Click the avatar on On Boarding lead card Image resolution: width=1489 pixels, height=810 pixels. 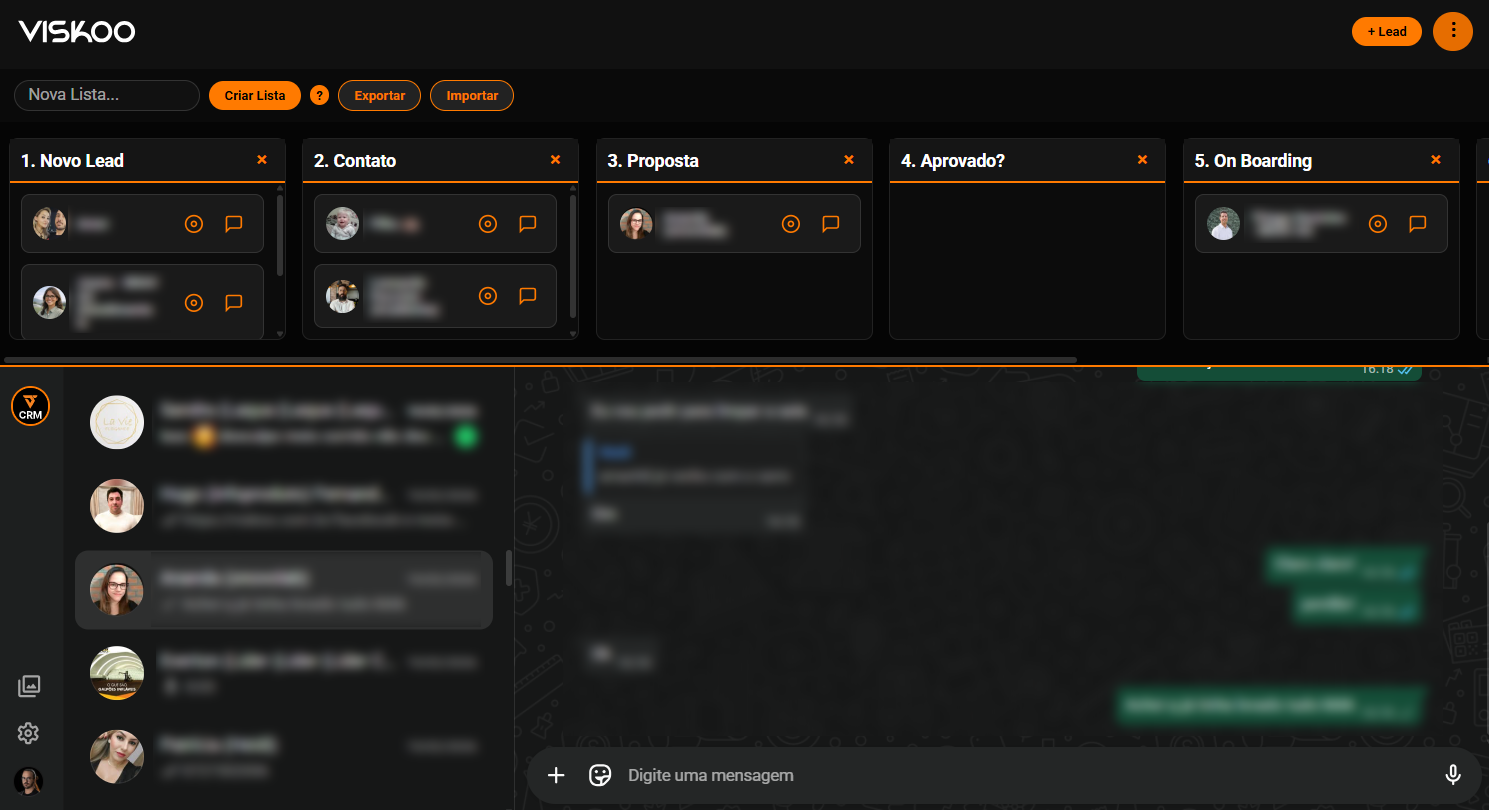coord(1223,224)
